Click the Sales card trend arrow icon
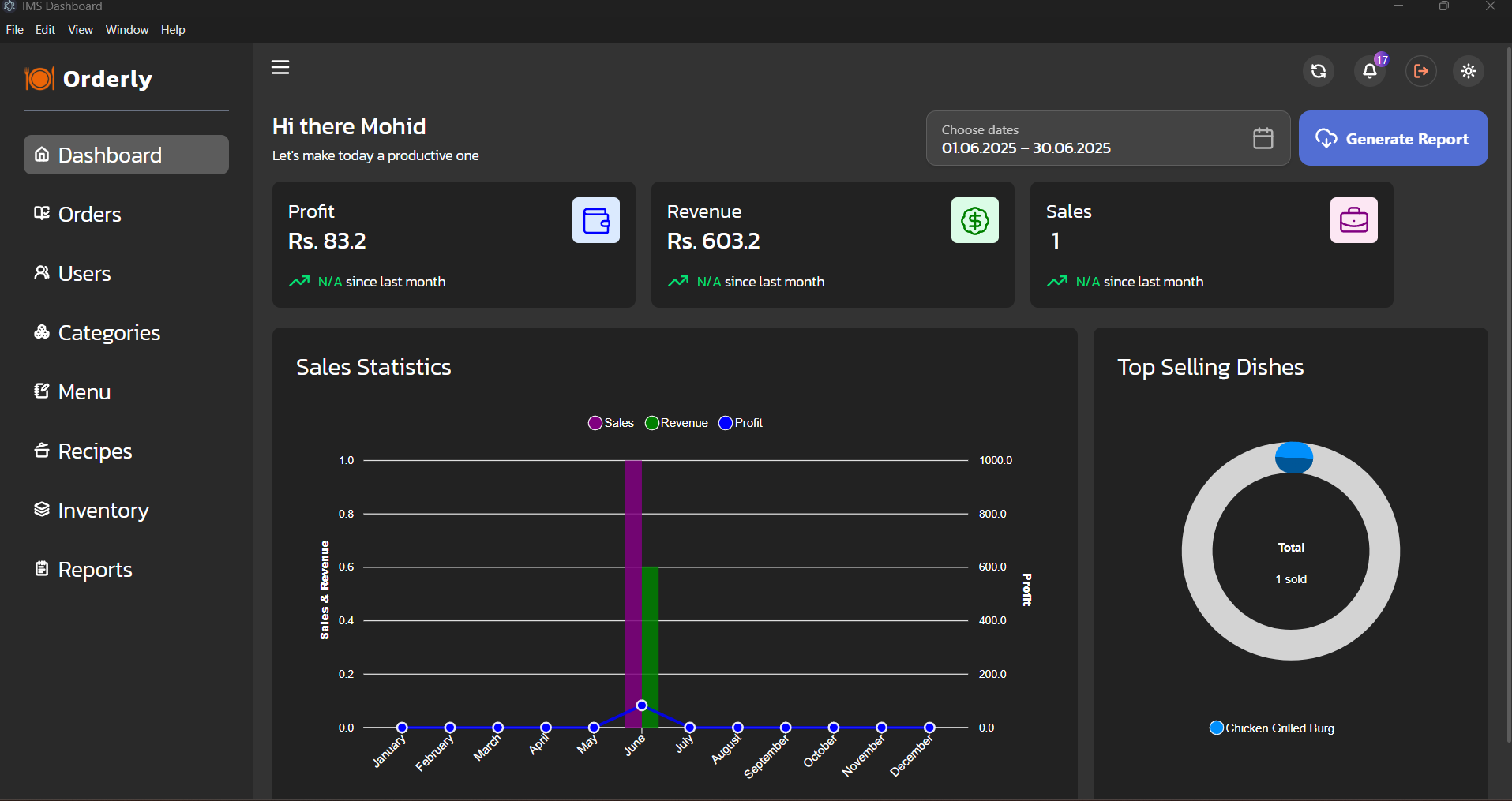 click(1057, 282)
